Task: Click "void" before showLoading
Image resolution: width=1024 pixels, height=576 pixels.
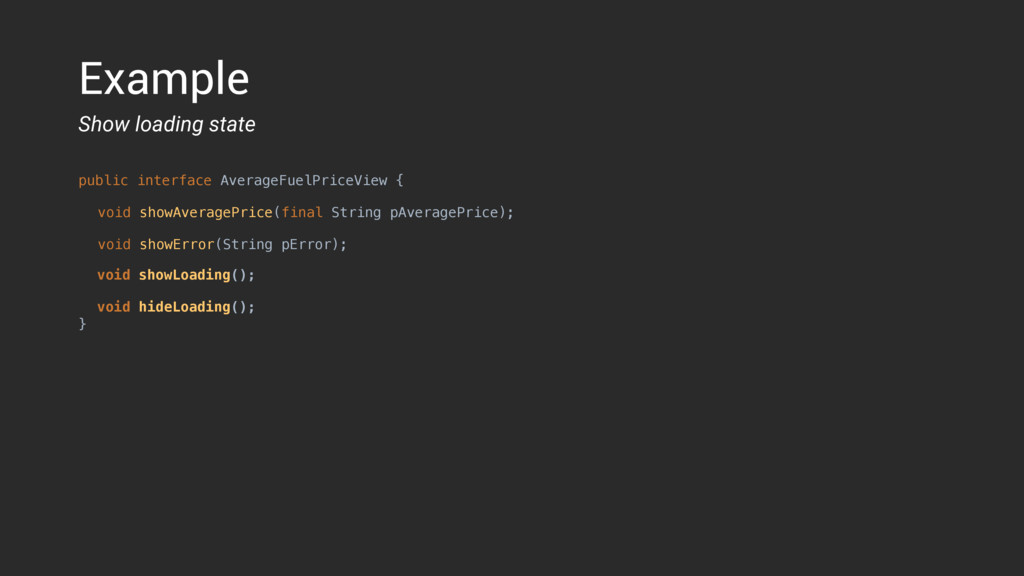Action: click(x=114, y=275)
